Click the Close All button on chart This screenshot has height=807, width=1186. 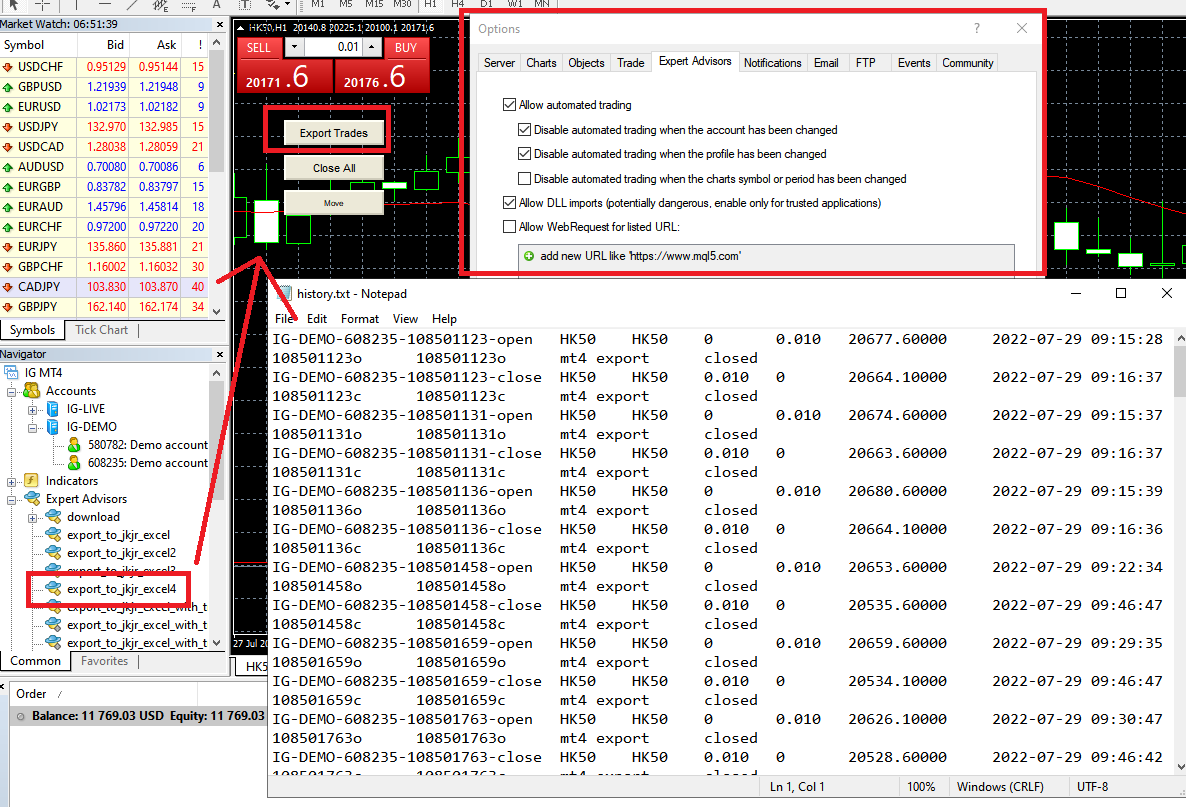point(333,168)
